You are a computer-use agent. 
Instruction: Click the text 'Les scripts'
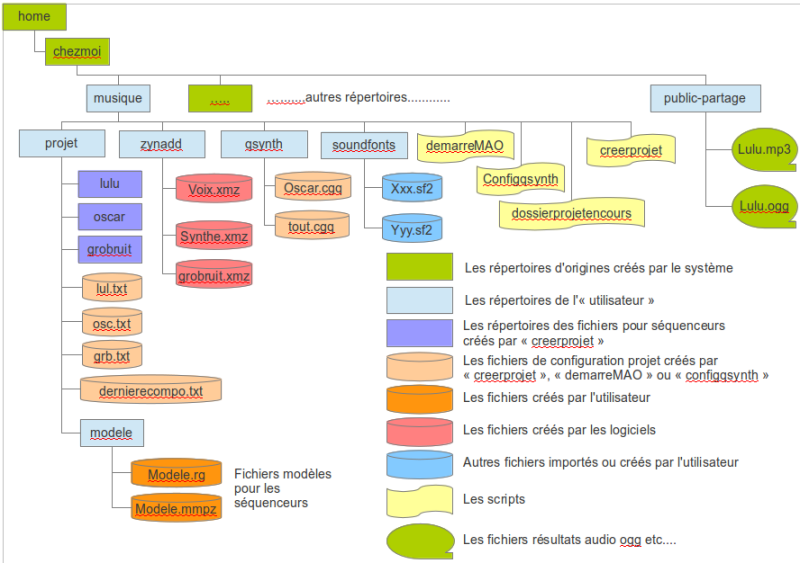[x=494, y=499]
